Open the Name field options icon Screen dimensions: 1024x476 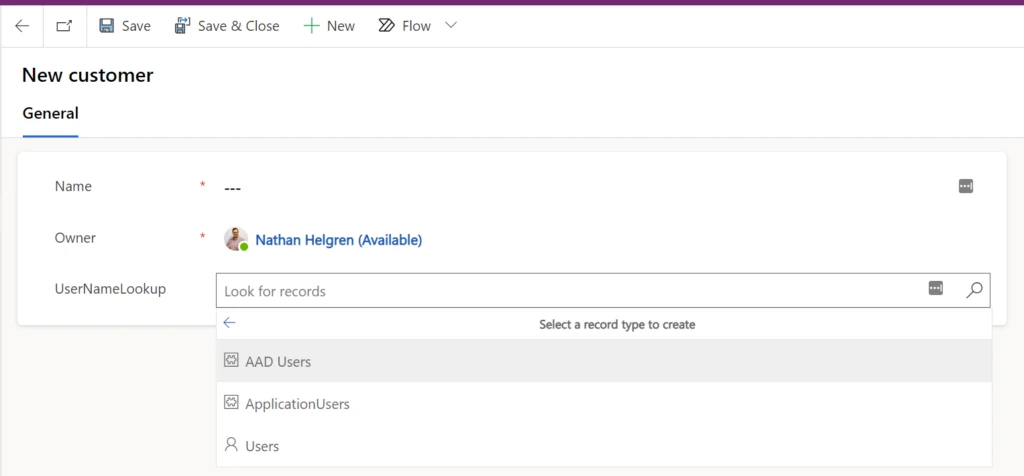[x=966, y=186]
